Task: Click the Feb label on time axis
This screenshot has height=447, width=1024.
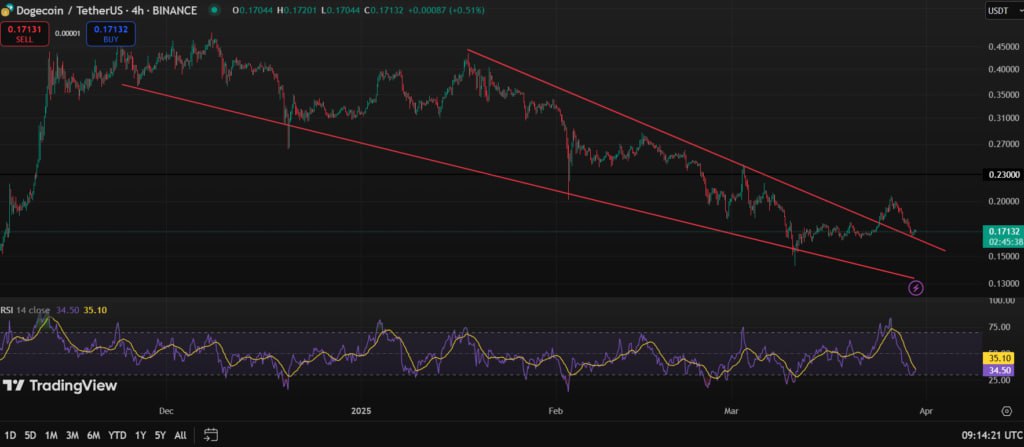Action: (x=555, y=411)
